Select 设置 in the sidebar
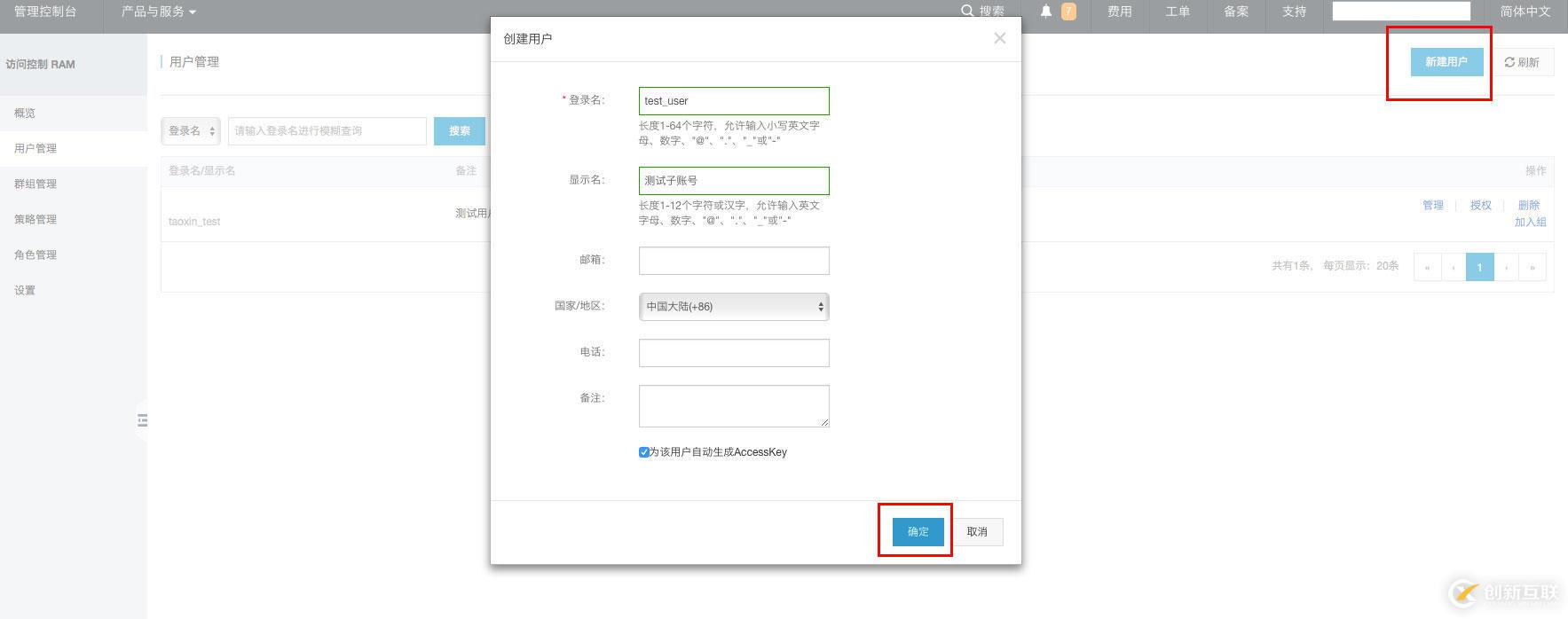Screen dimensions: 1568x619 74,291
